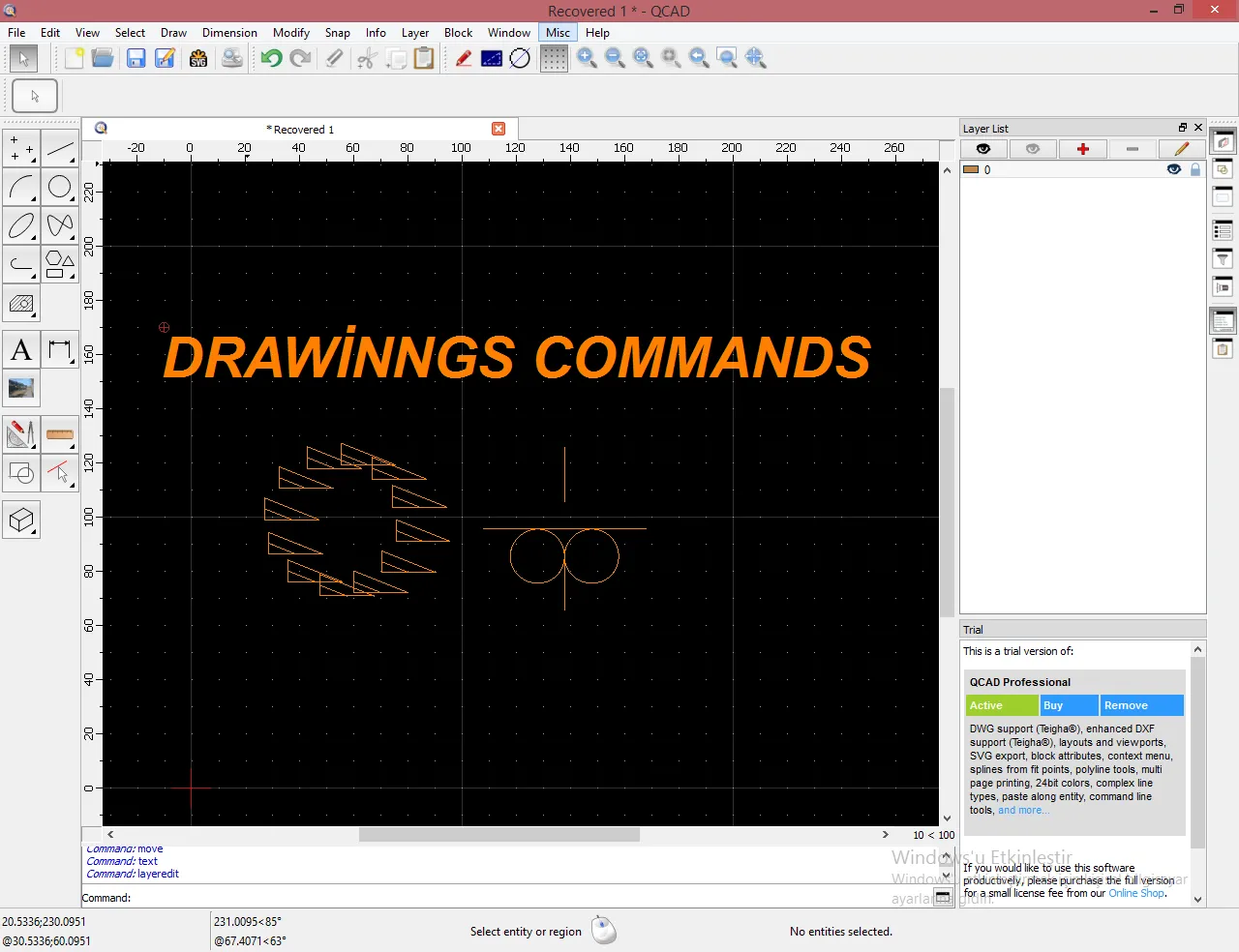
Task: Activate window zoom icon
Action: click(727, 58)
